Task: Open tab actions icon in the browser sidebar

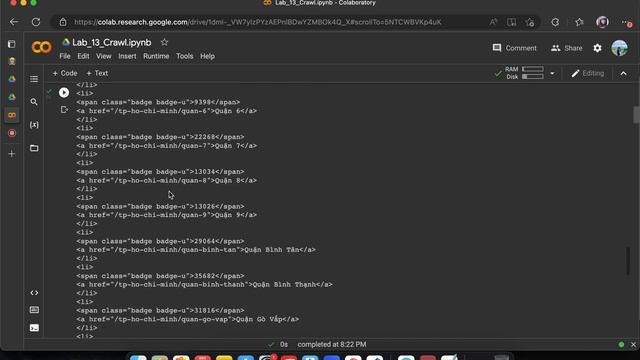Action: (12, 44)
